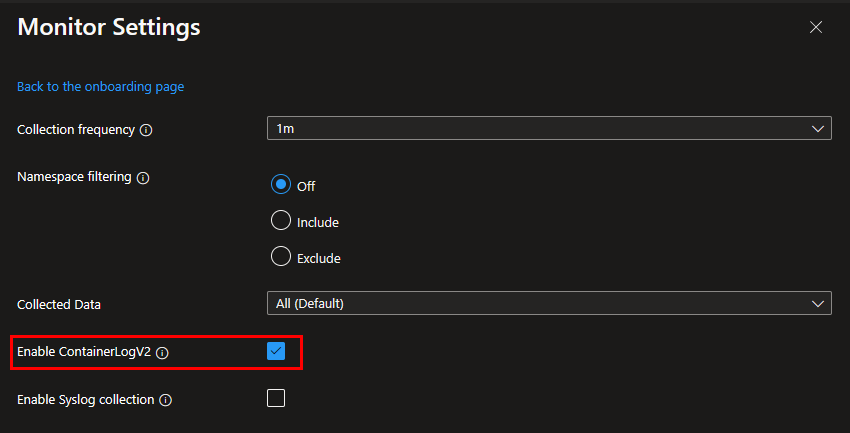The image size is (850, 433).
Task: Click chevron arrow of Collection frequency dropdown
Action: click(817, 129)
